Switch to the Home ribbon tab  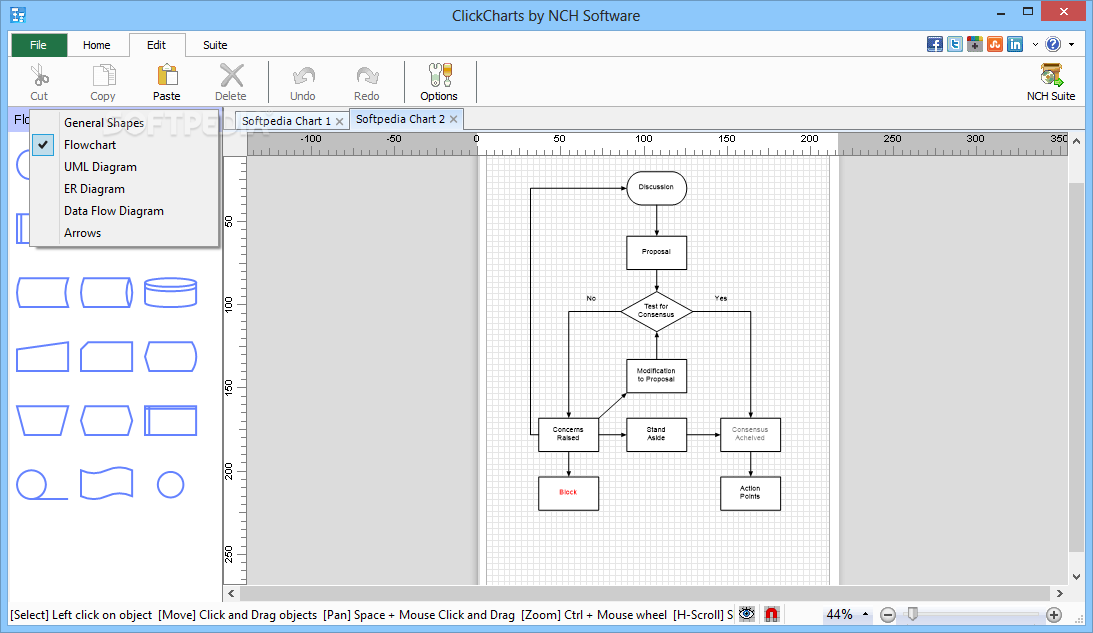point(96,45)
